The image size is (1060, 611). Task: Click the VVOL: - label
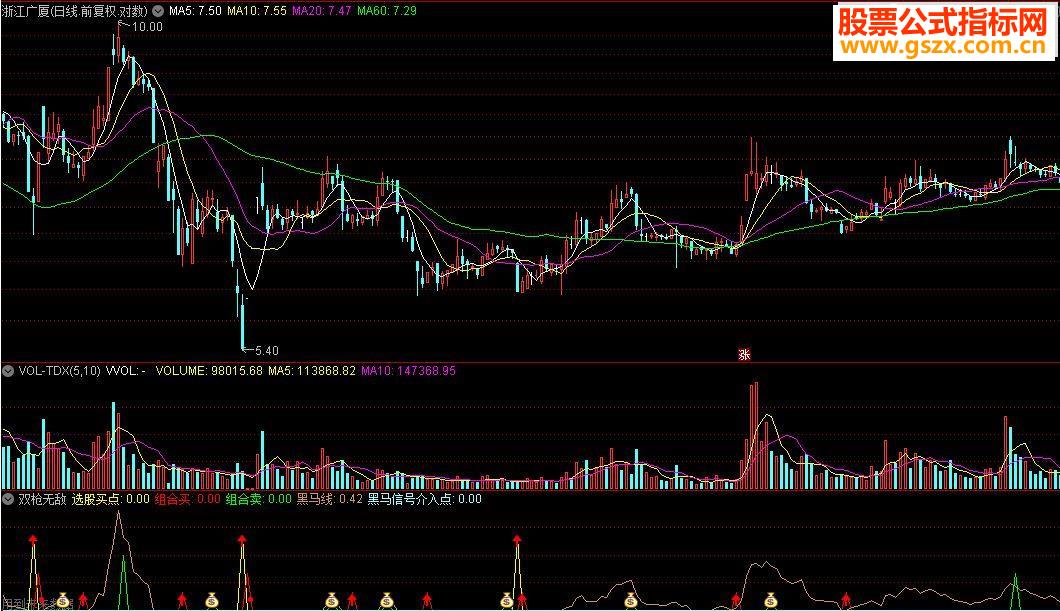pyautogui.click(x=126, y=370)
